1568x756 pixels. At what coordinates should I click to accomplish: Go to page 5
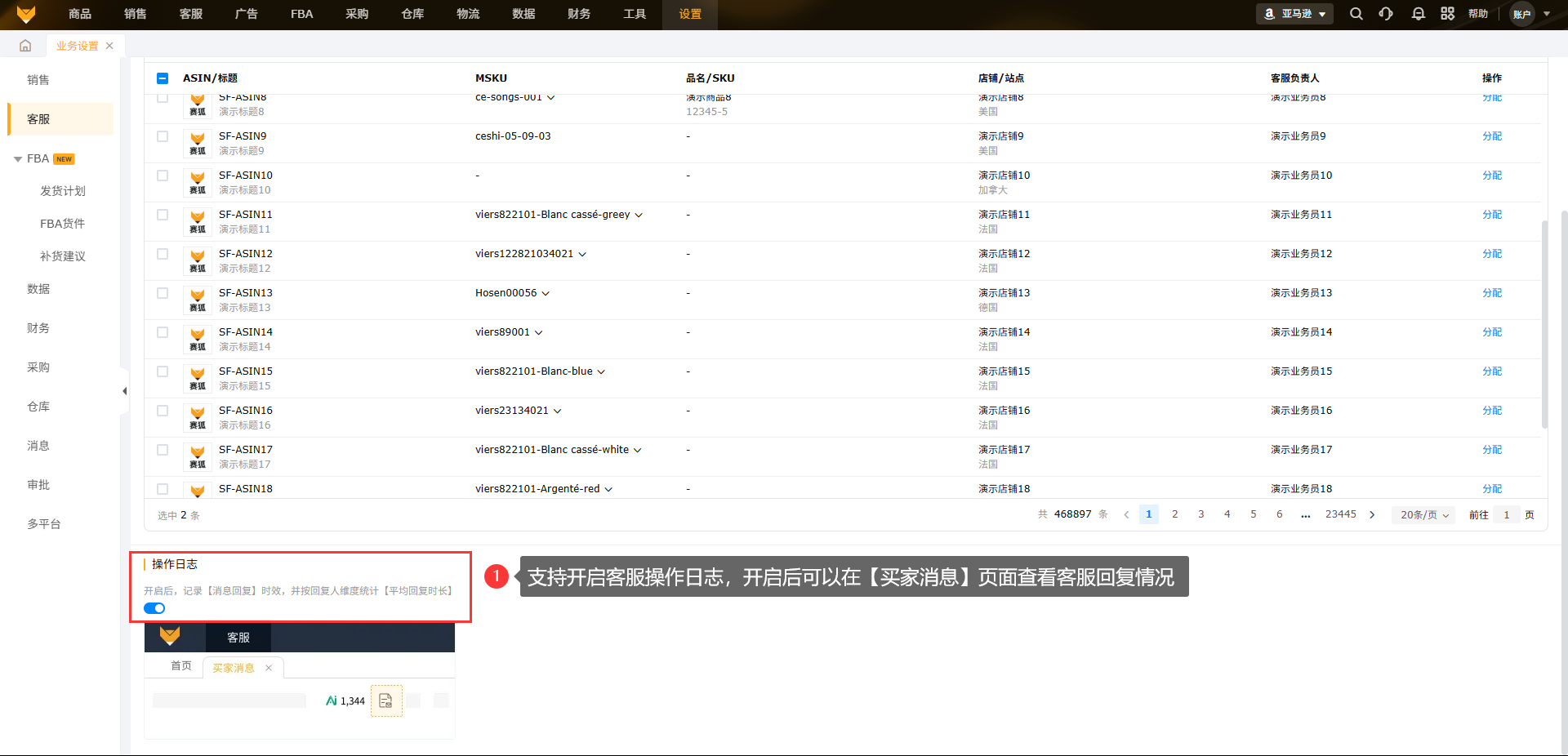[x=1254, y=514]
